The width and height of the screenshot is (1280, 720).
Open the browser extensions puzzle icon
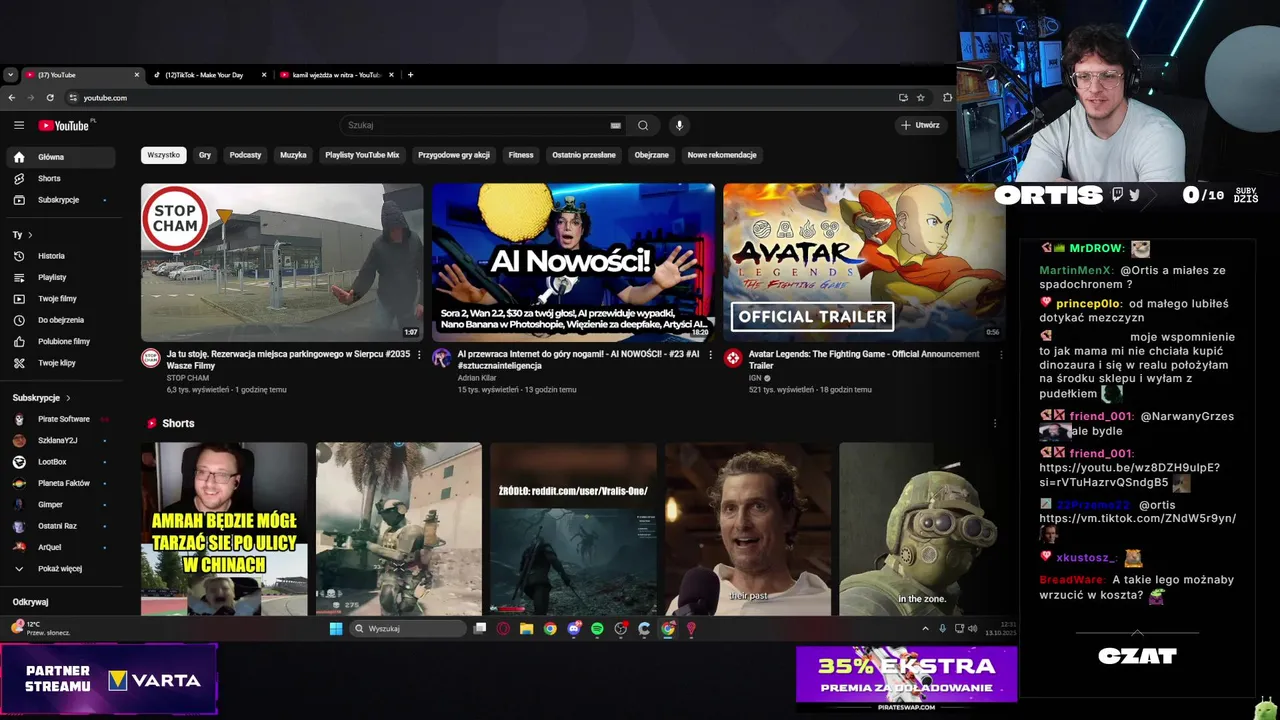[x=947, y=98]
